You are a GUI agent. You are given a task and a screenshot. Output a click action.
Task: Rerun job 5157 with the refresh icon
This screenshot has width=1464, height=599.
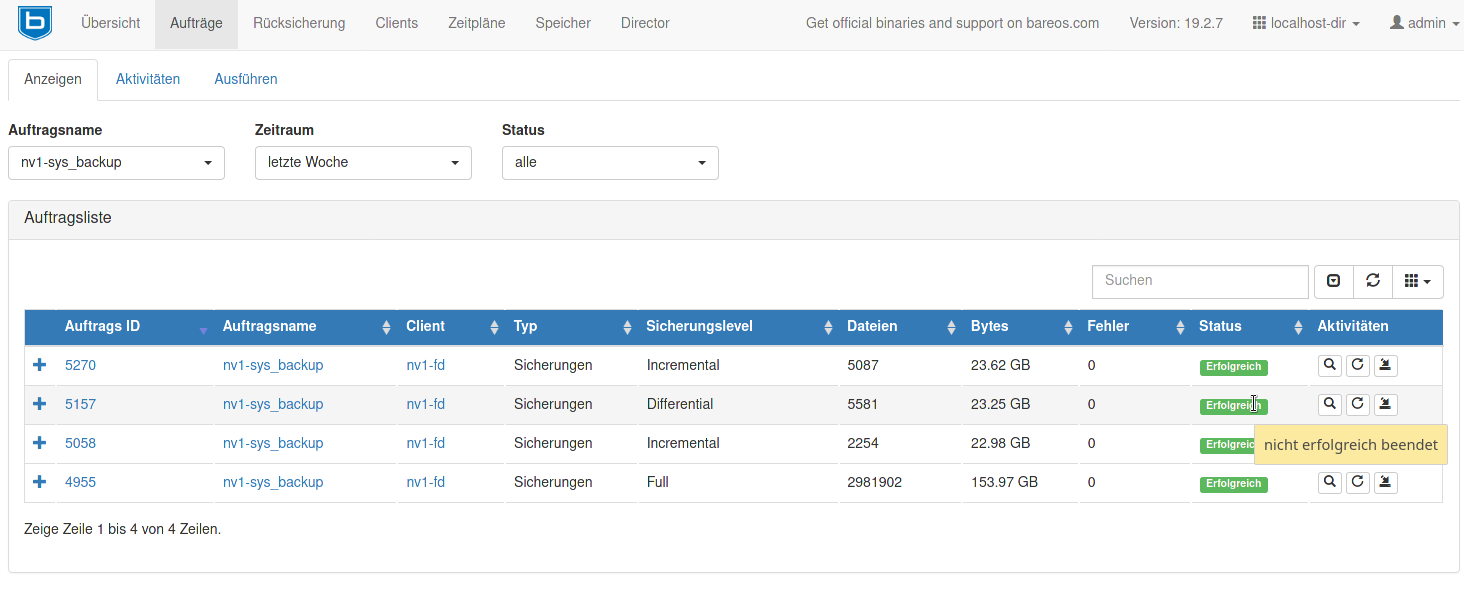(x=1357, y=404)
